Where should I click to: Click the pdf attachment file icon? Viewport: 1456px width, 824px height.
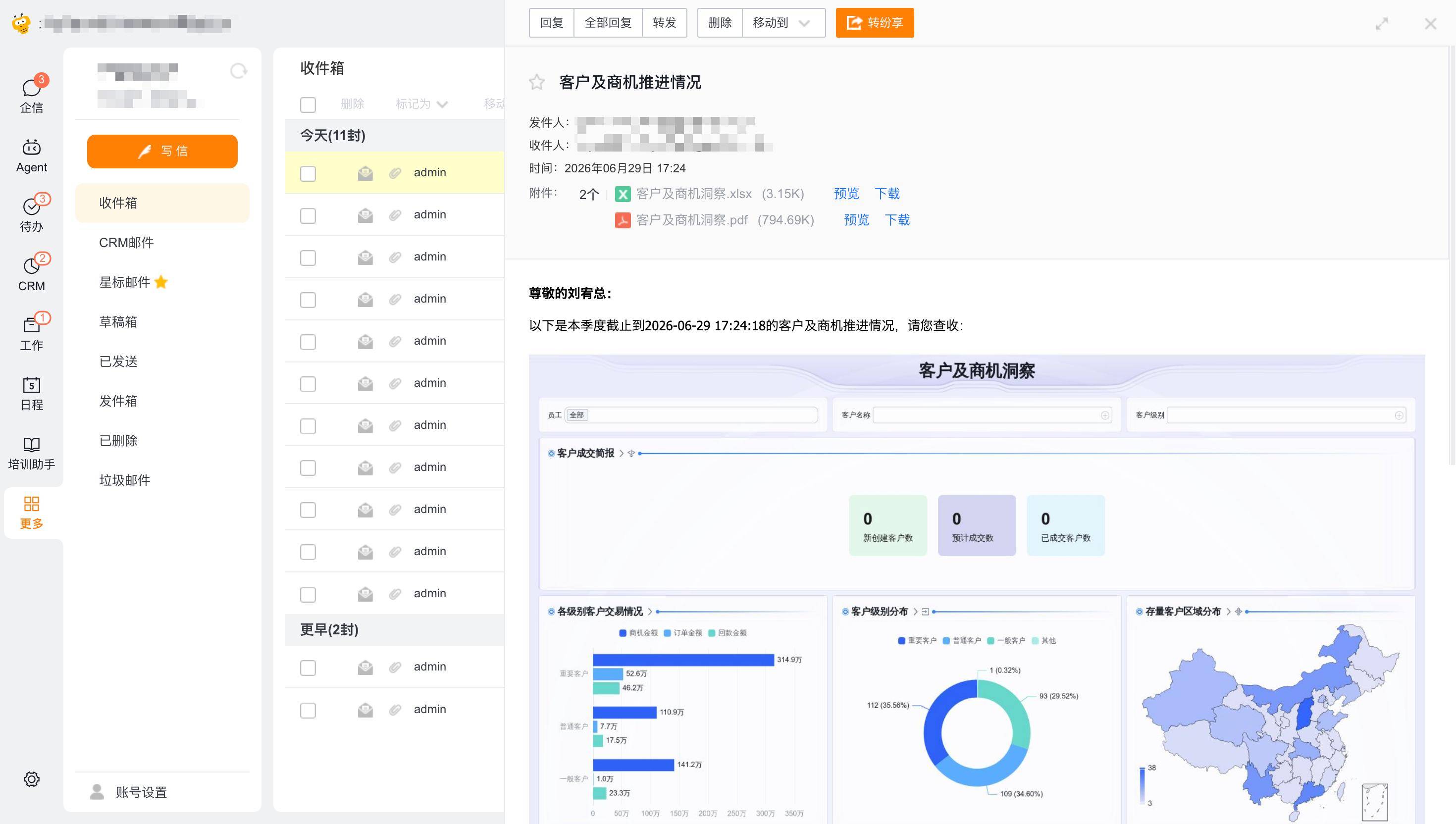(x=623, y=220)
